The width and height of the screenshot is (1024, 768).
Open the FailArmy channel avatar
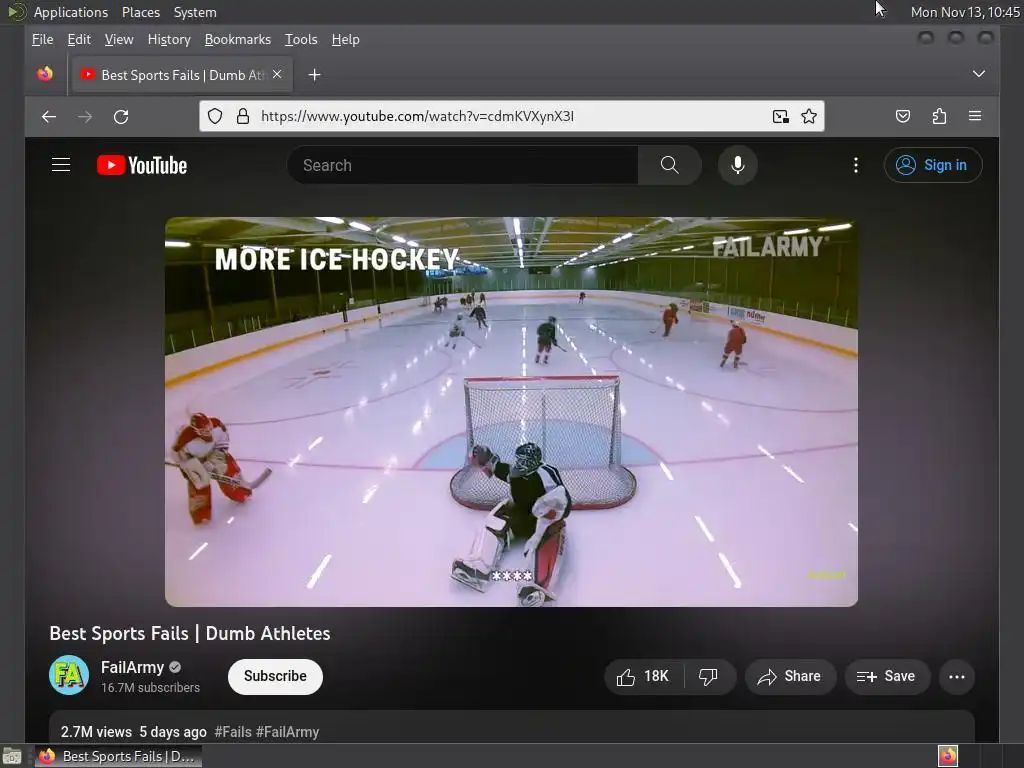69,675
